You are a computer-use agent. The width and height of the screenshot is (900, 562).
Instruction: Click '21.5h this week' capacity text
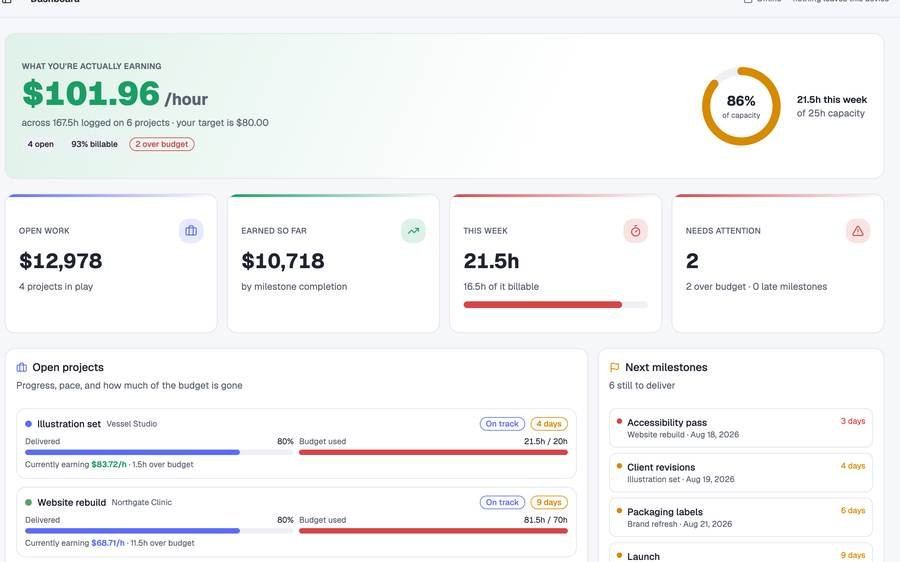(832, 100)
